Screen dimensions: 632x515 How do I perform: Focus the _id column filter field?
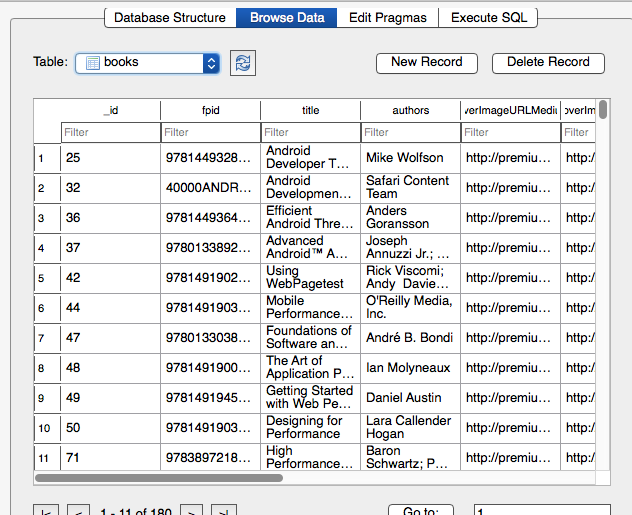(111, 133)
